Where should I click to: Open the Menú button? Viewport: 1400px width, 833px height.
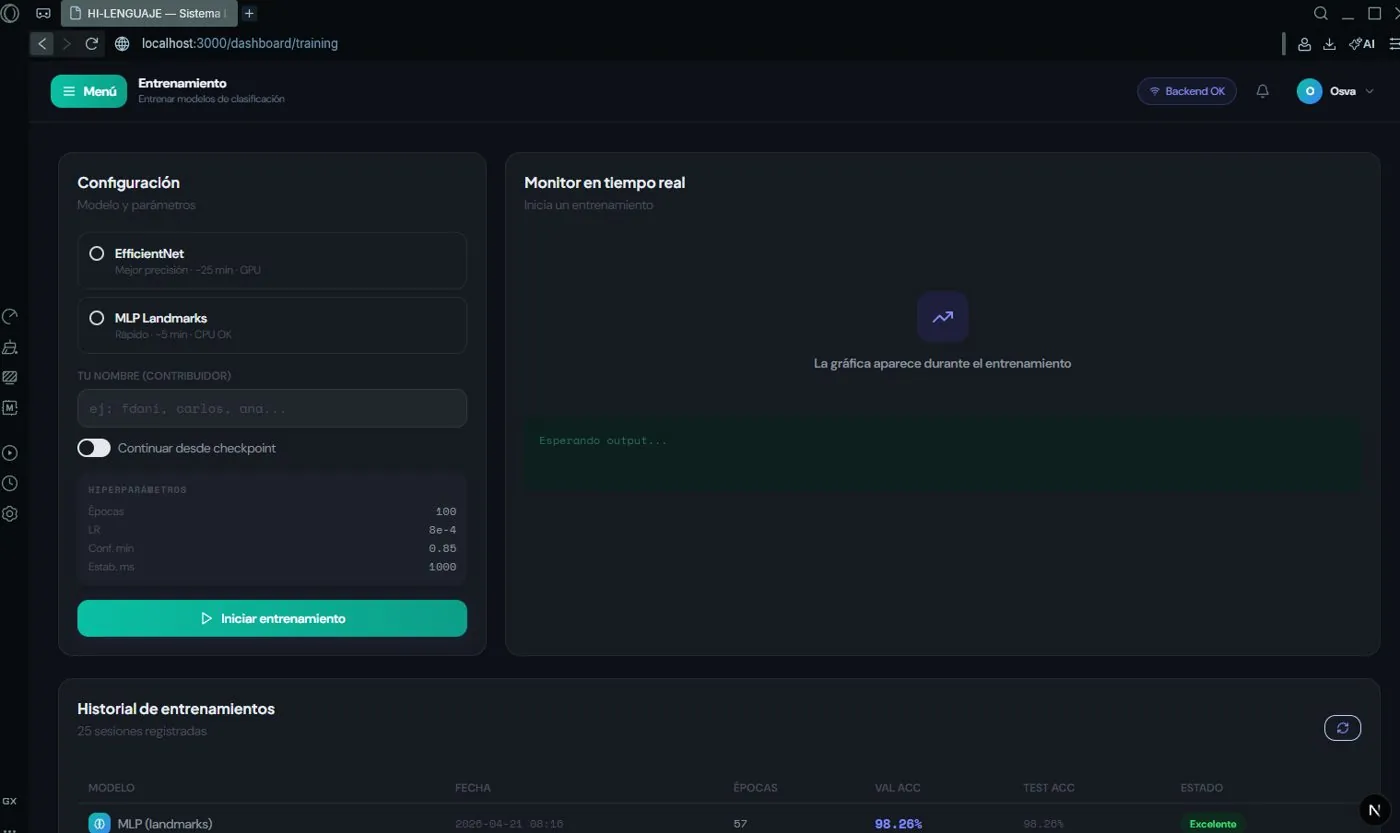pos(89,91)
